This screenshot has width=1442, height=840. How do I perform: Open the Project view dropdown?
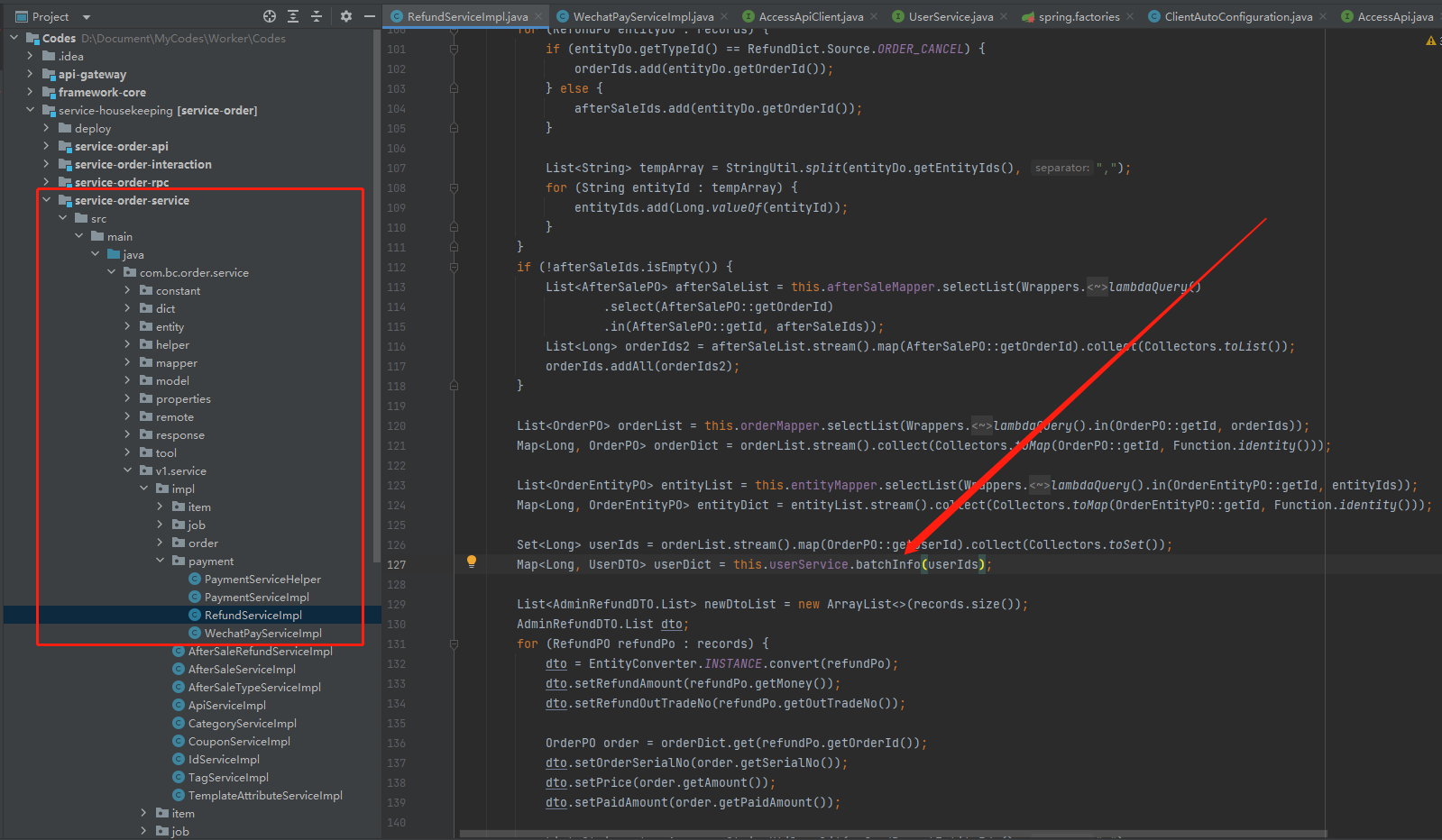coord(87,17)
